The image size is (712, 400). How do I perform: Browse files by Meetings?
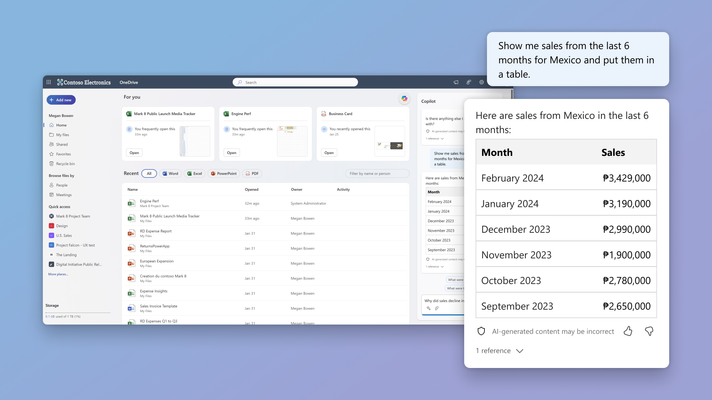(x=60, y=195)
